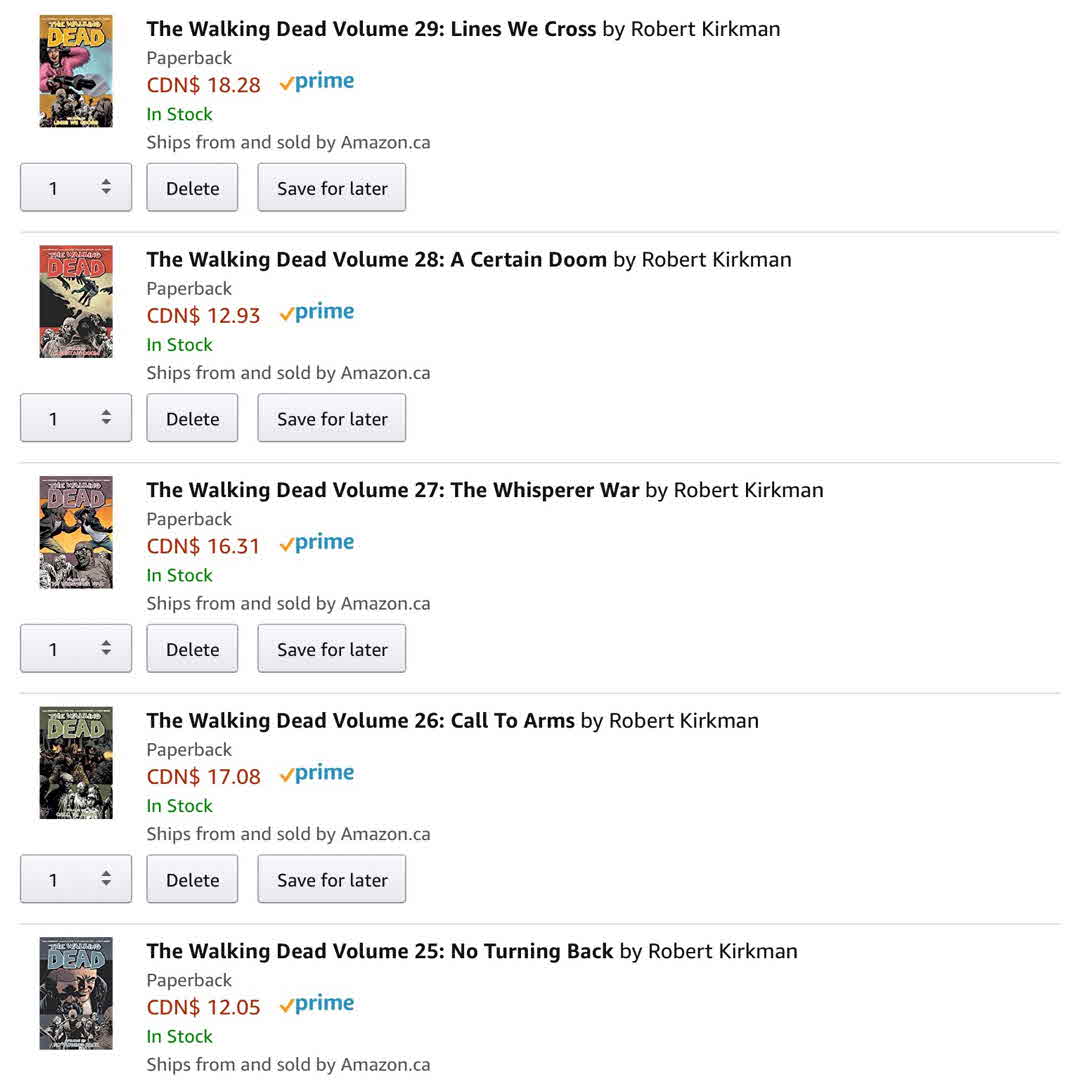Screen dimensions: 1080x1080
Task: Follow the Volume 25: No Turning Back title link
Action: click(379, 951)
